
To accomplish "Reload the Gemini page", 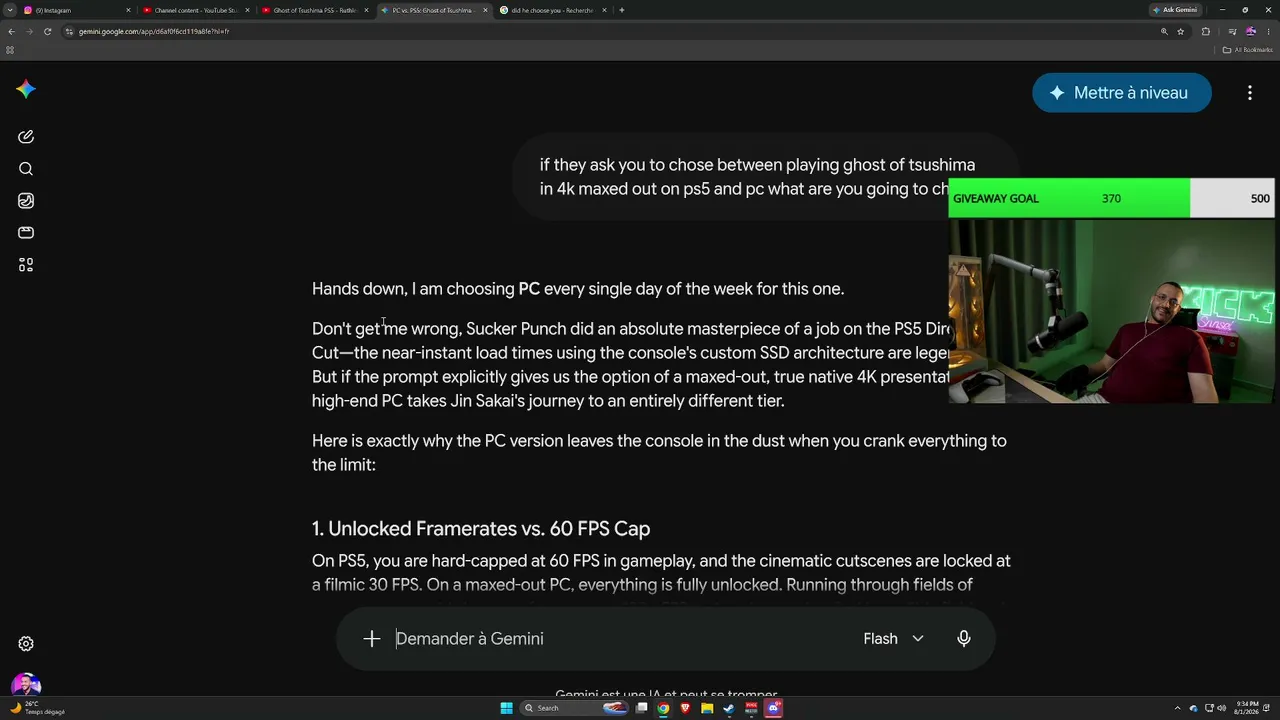I will 47,31.
